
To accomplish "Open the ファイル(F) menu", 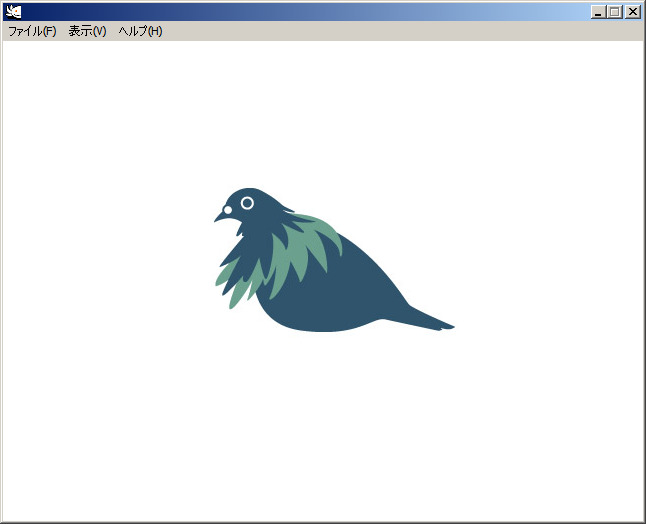I will (32, 31).
